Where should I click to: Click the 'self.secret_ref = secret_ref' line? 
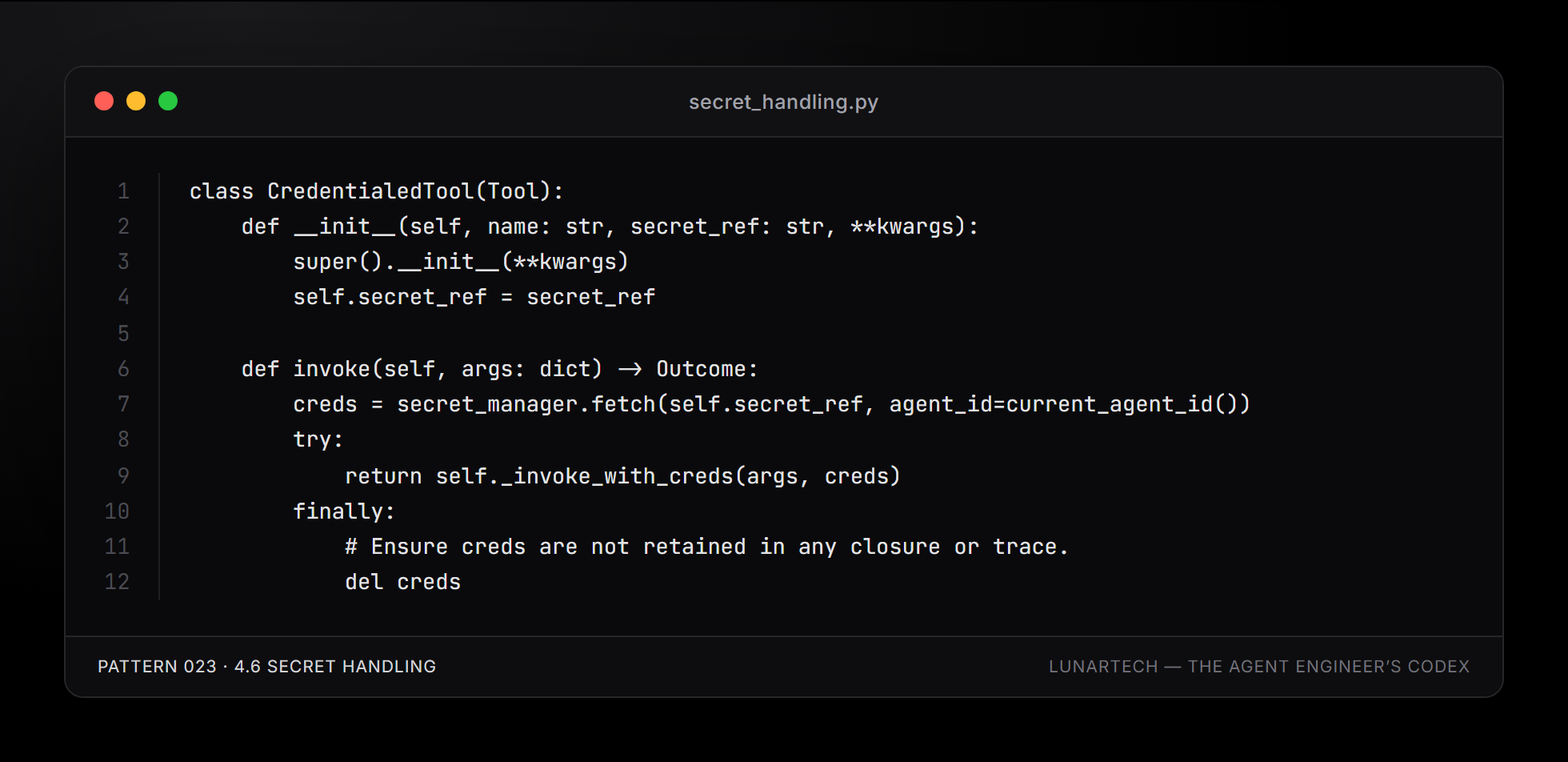coord(474,297)
